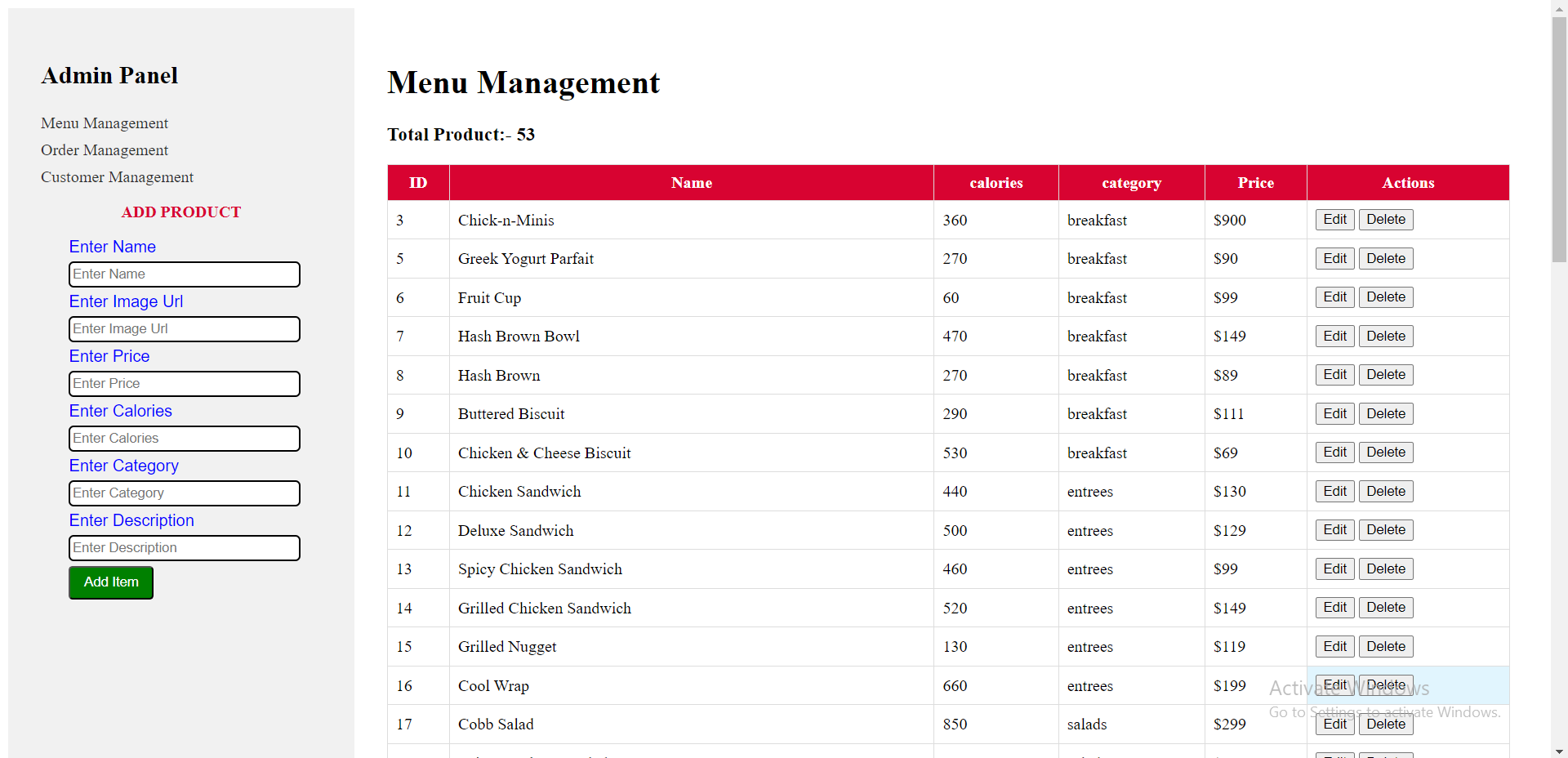1568x758 pixels.
Task: Delete Chicken & Cheese Biscuit
Action: [1386, 453]
